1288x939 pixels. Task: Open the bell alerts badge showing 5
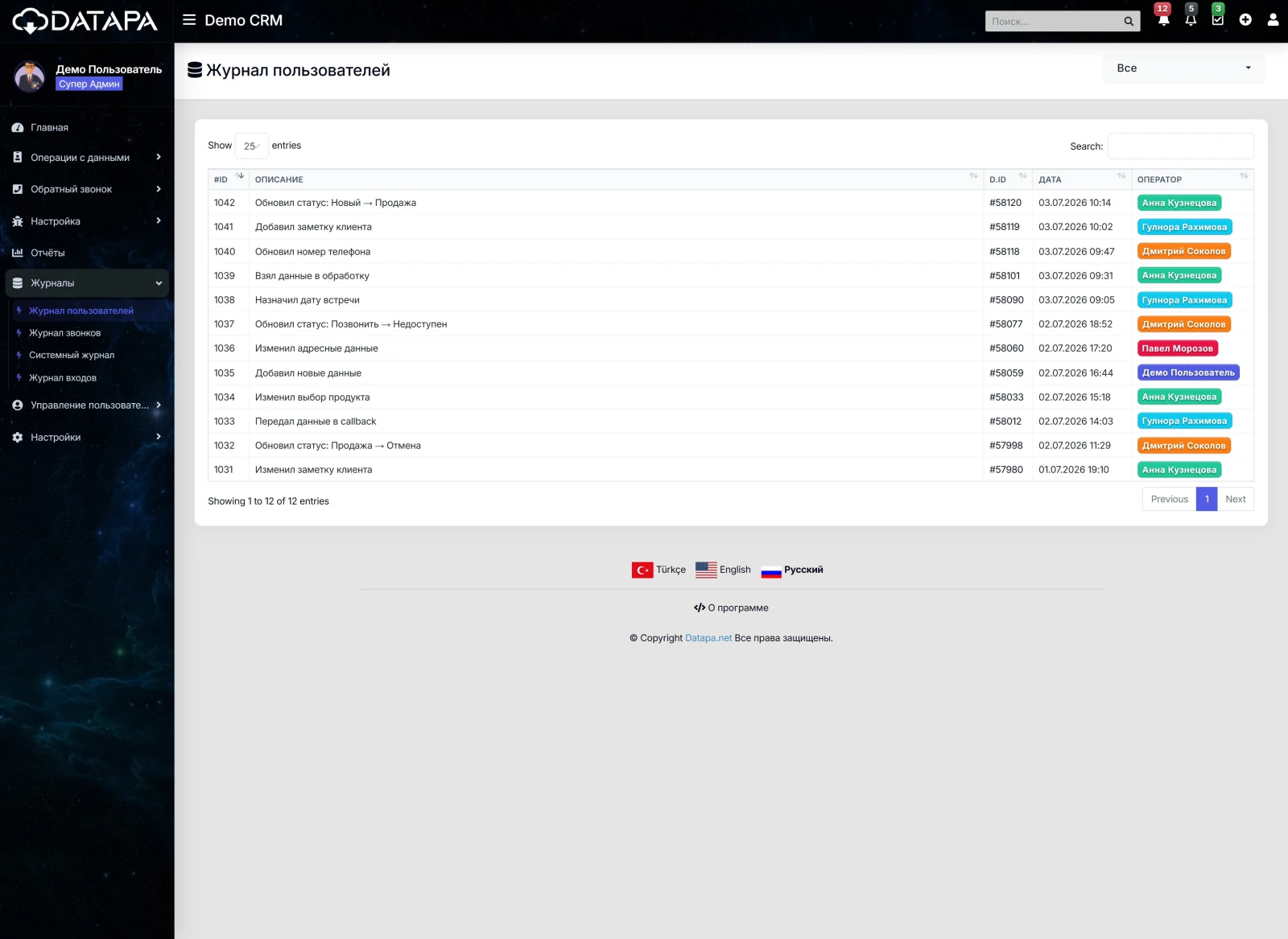[x=1191, y=20]
